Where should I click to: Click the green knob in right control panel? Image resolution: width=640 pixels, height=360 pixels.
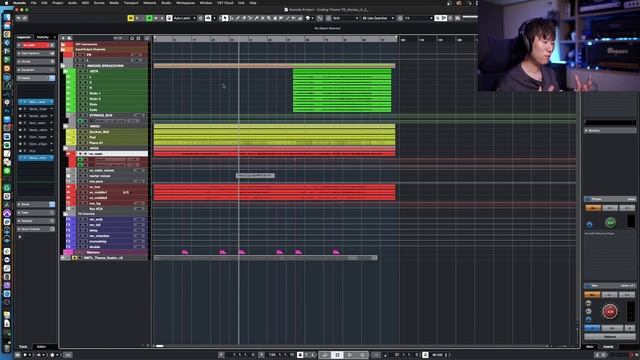click(x=610, y=222)
